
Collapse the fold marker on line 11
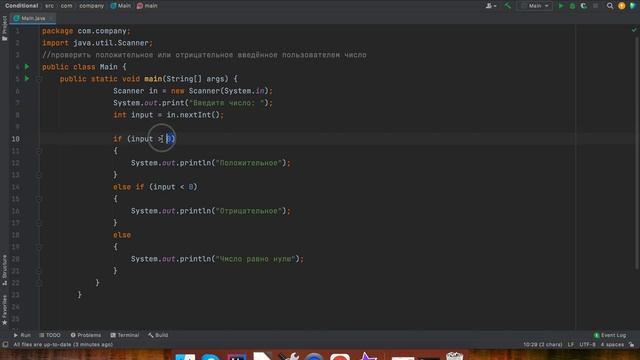(39, 151)
